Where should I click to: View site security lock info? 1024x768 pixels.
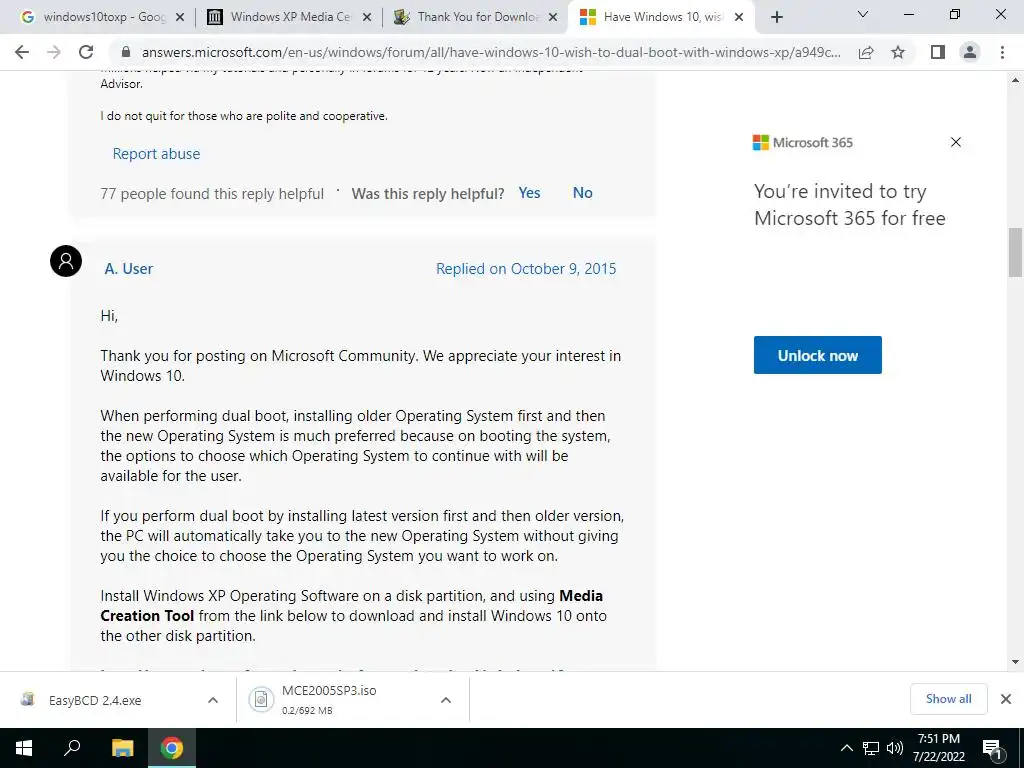(x=126, y=52)
